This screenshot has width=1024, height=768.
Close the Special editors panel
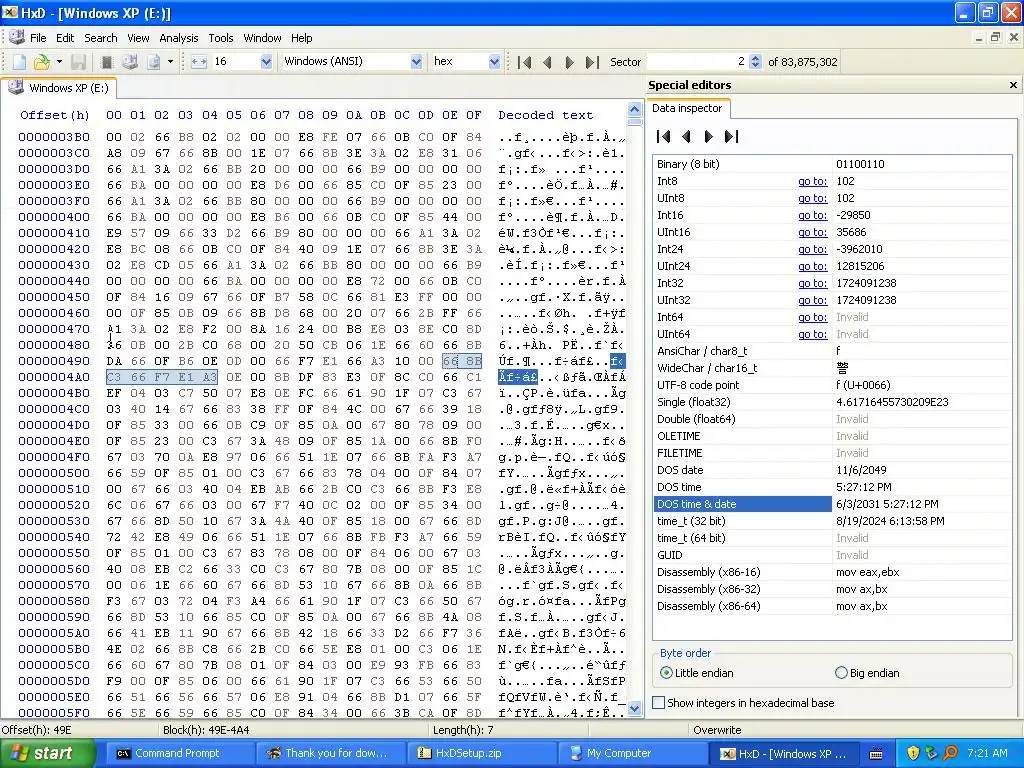tap(1013, 85)
